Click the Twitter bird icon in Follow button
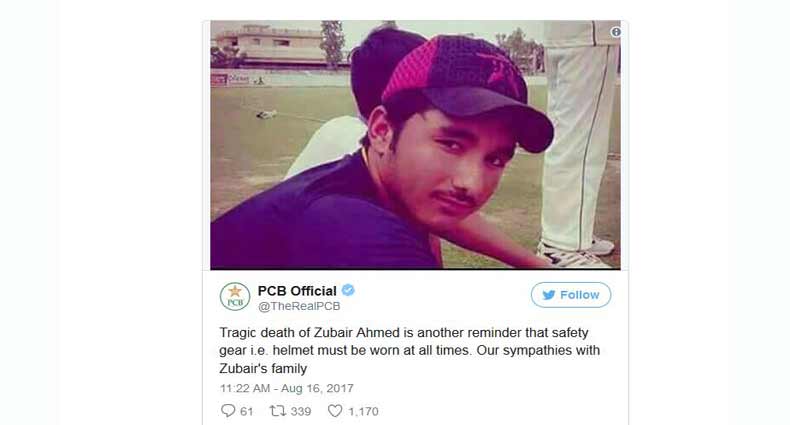The image size is (790, 425). 549,295
